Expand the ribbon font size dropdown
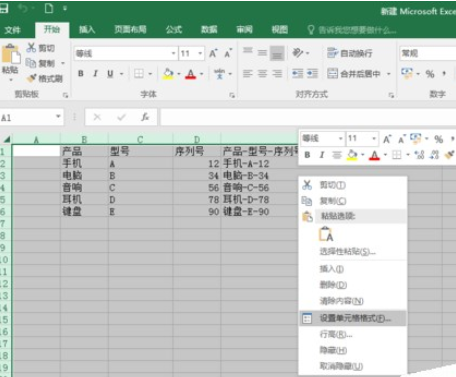The height and width of the screenshot is (377, 456). coord(200,53)
